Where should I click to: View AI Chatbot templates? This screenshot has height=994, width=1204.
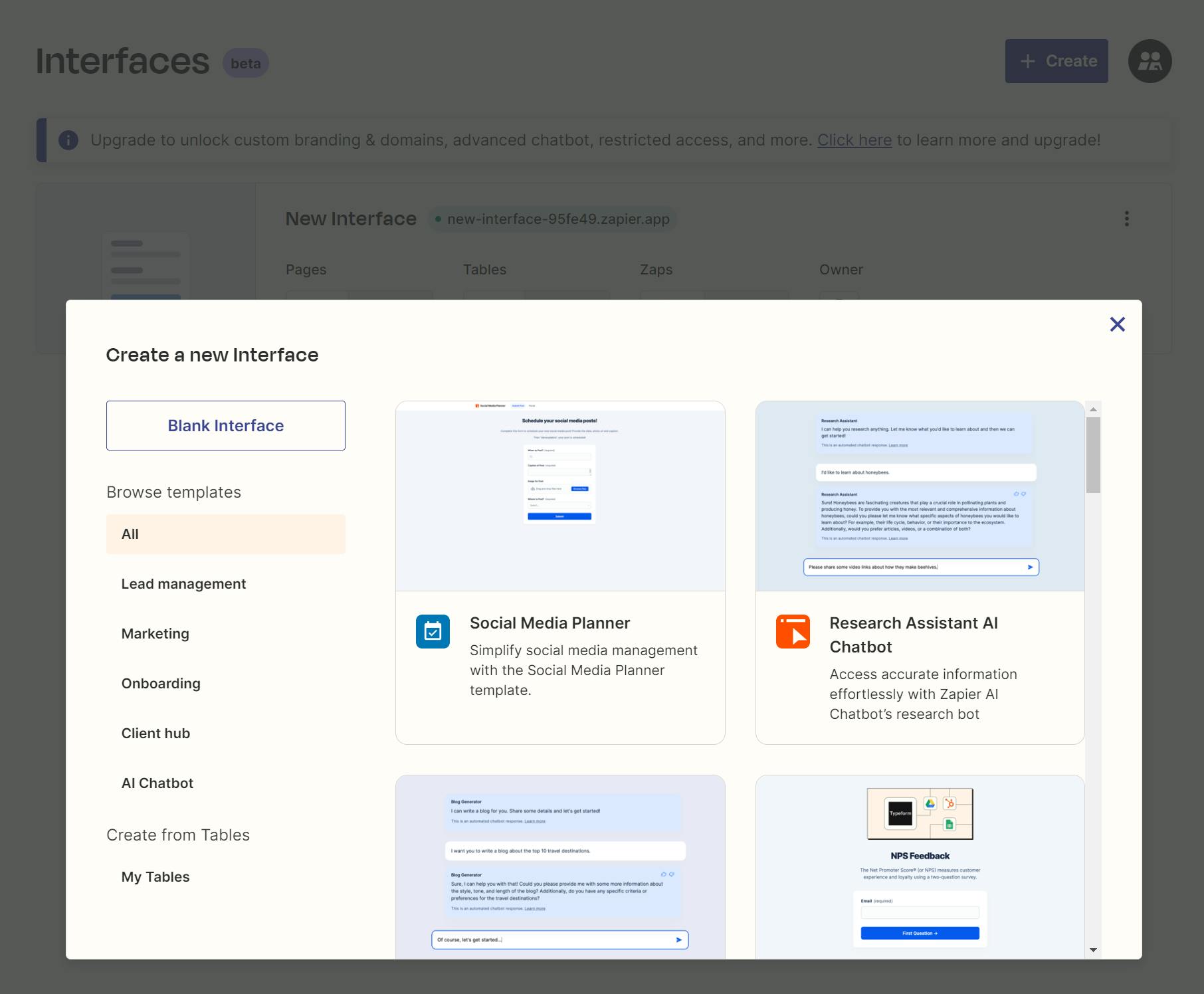point(157,783)
